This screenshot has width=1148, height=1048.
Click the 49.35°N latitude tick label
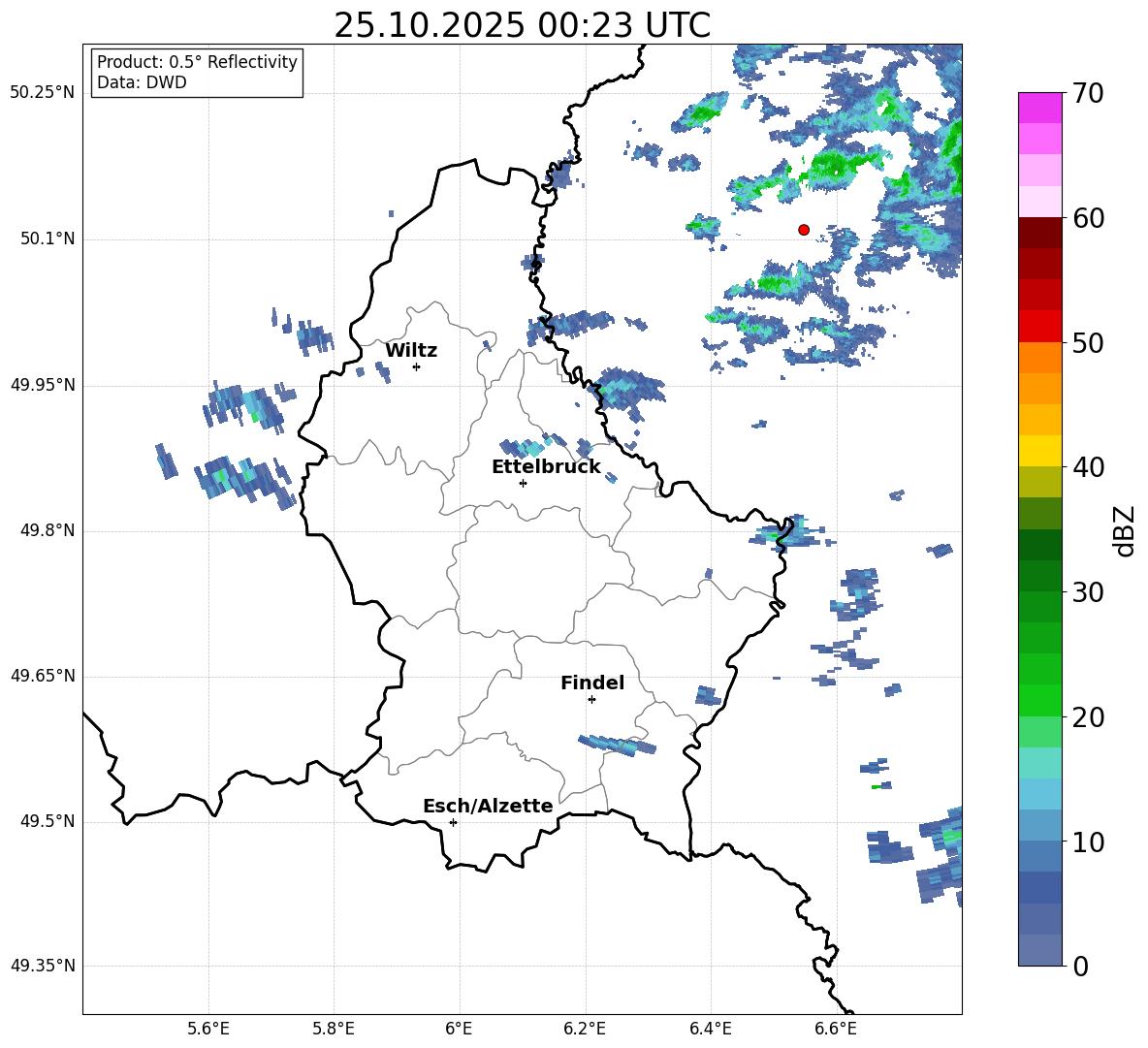pyautogui.click(x=43, y=966)
